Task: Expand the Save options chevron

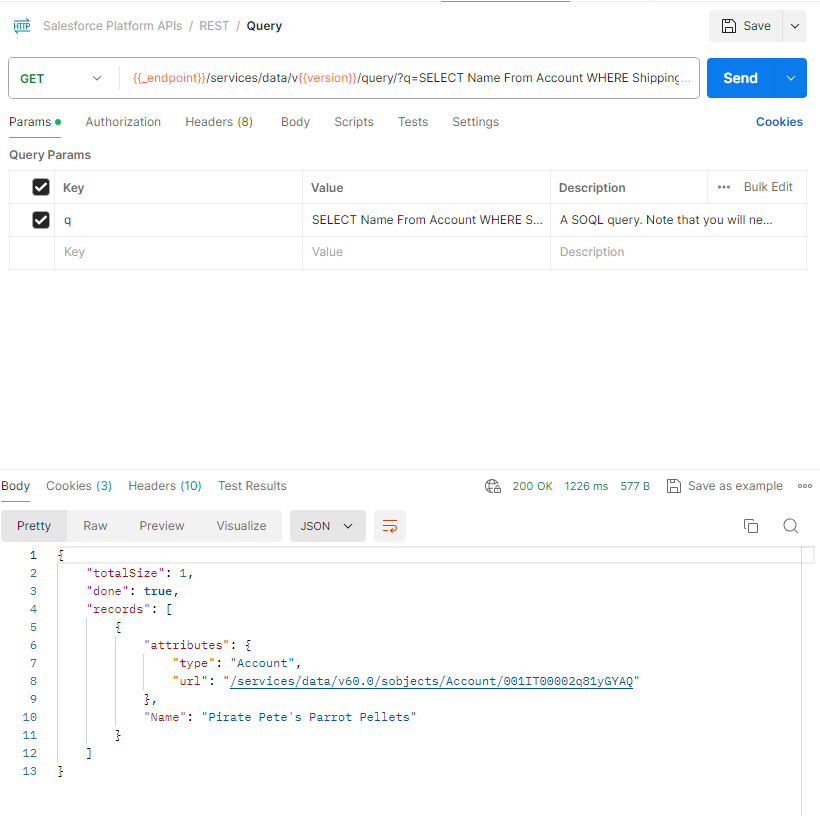Action: [x=794, y=26]
